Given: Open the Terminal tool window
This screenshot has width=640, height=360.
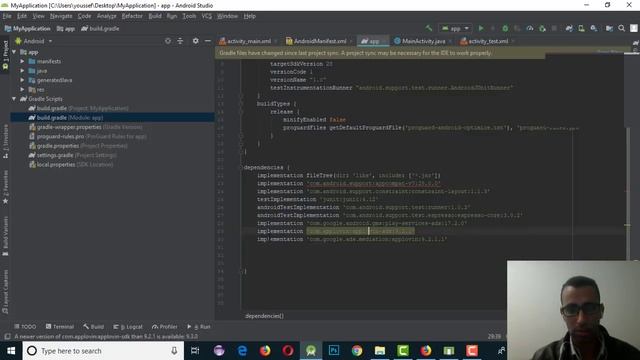Looking at the screenshot, I should coord(60,327).
